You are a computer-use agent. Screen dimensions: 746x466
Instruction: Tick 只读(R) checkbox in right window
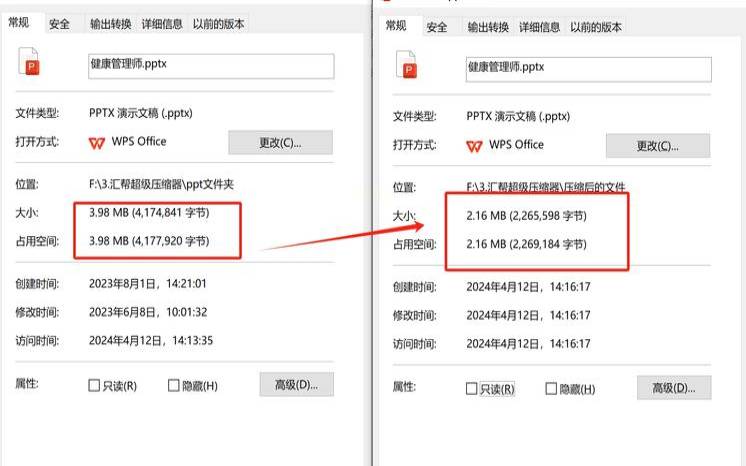click(x=471, y=388)
